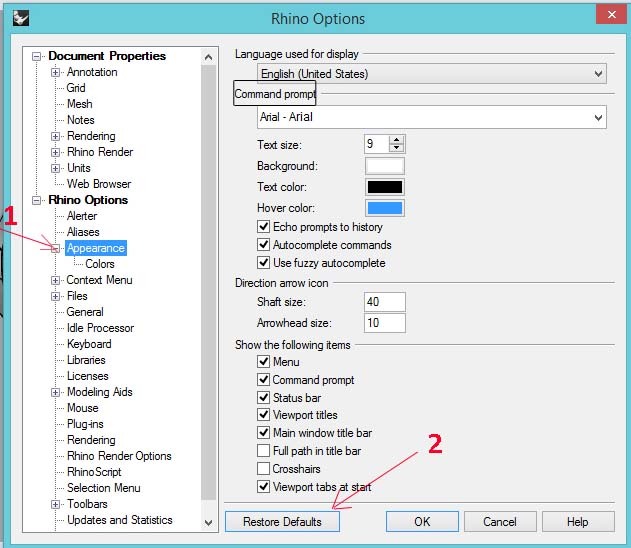Viewport: 631px width, 548px height.
Task: Toggle Echo prompts to history checkbox
Action: pyautogui.click(x=263, y=227)
